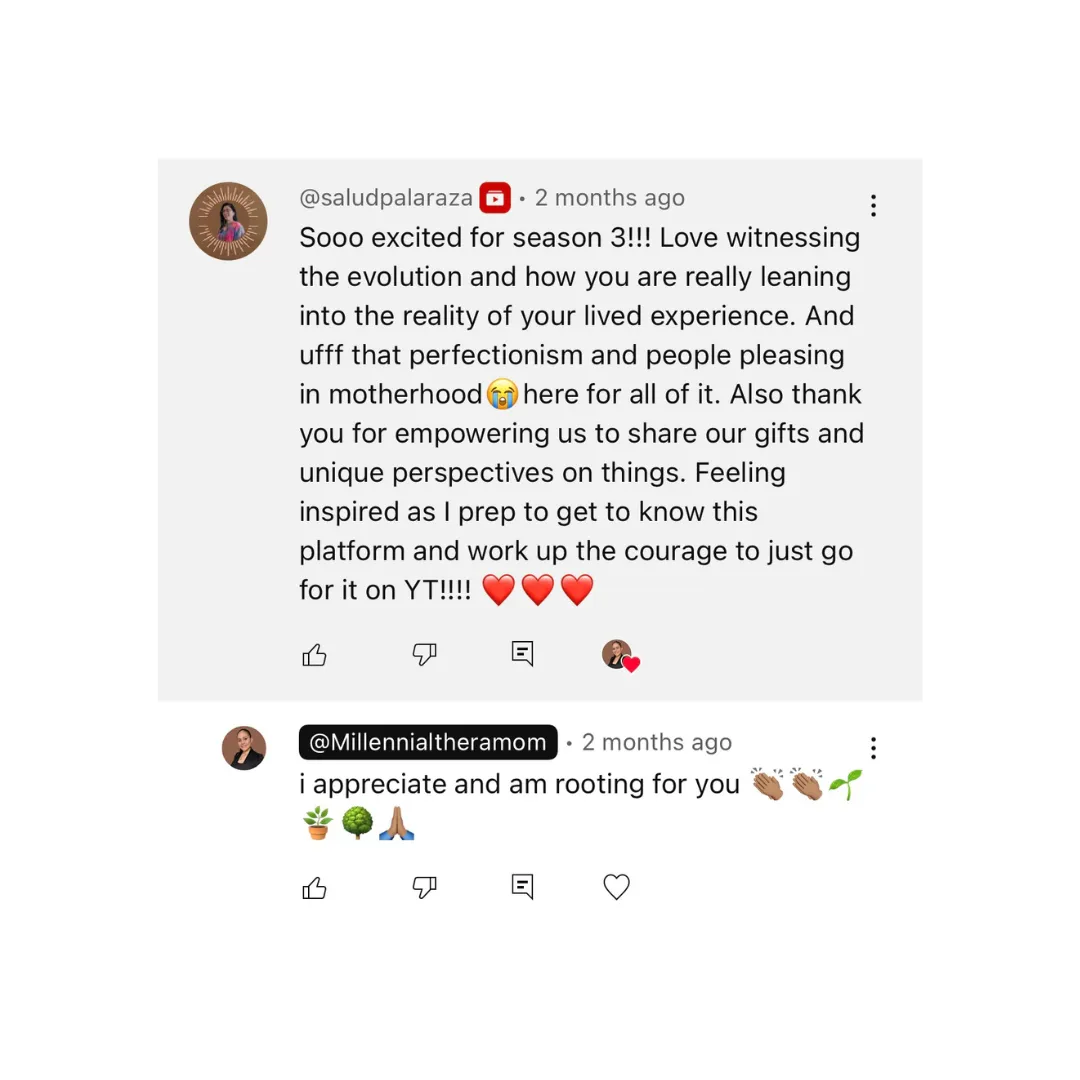The image size is (1080, 1080).
Task: View the round @saludpalaraza profile picture
Action: (x=228, y=221)
